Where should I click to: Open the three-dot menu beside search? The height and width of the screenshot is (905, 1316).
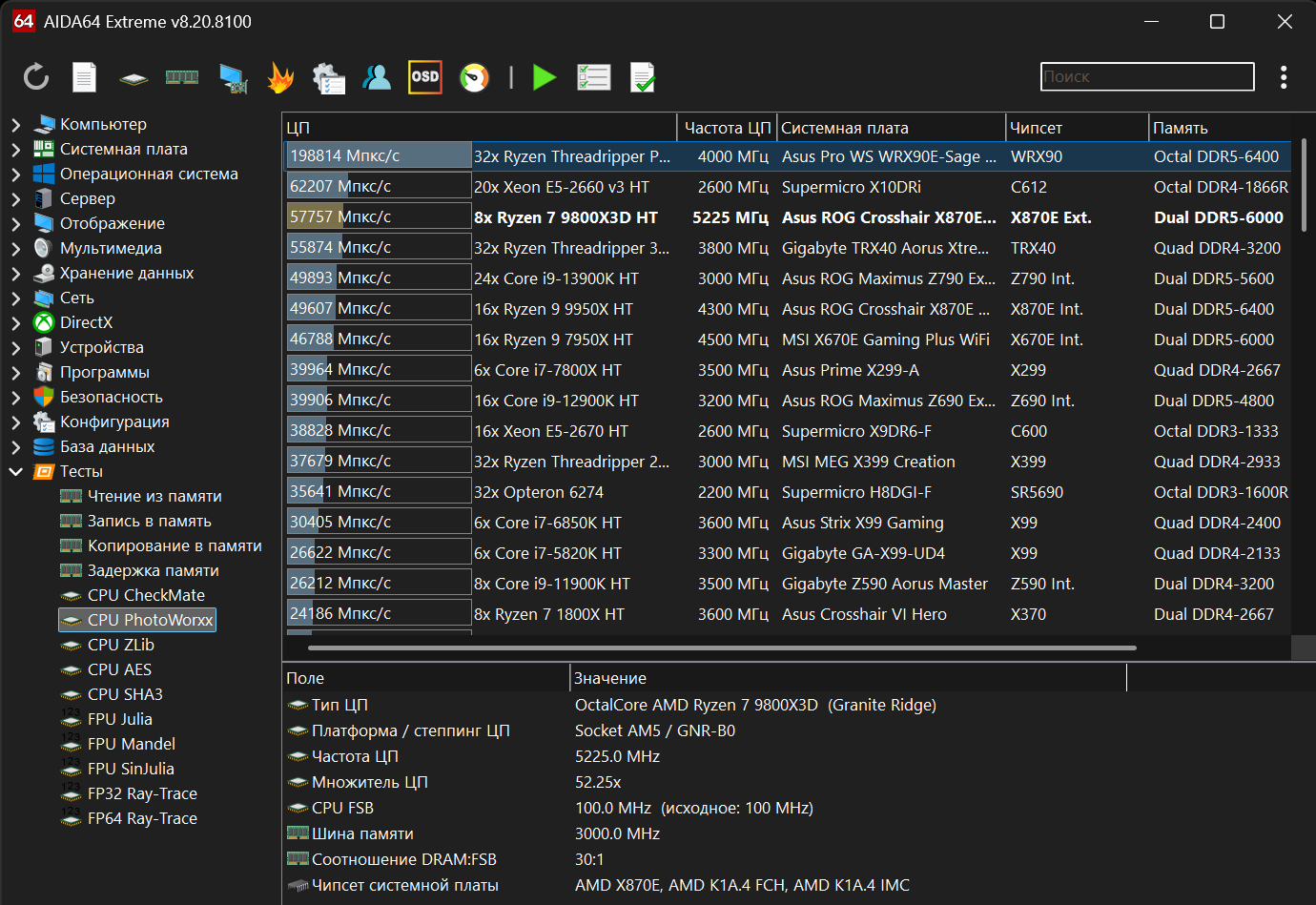click(x=1284, y=76)
